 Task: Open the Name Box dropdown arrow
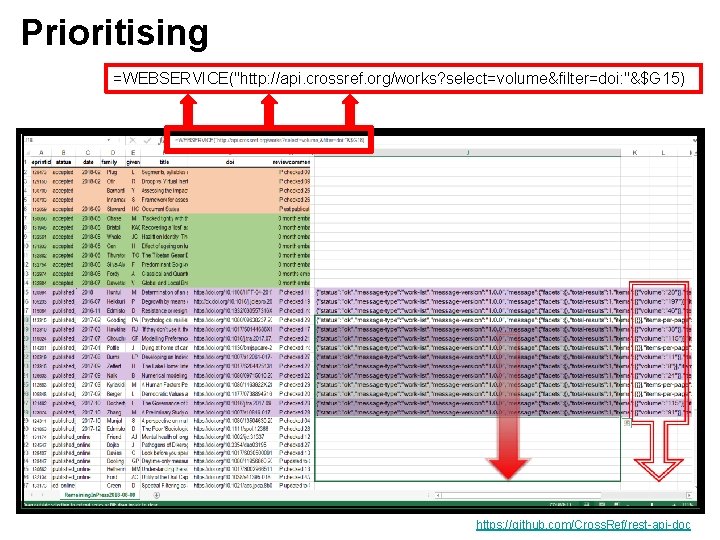point(109,140)
